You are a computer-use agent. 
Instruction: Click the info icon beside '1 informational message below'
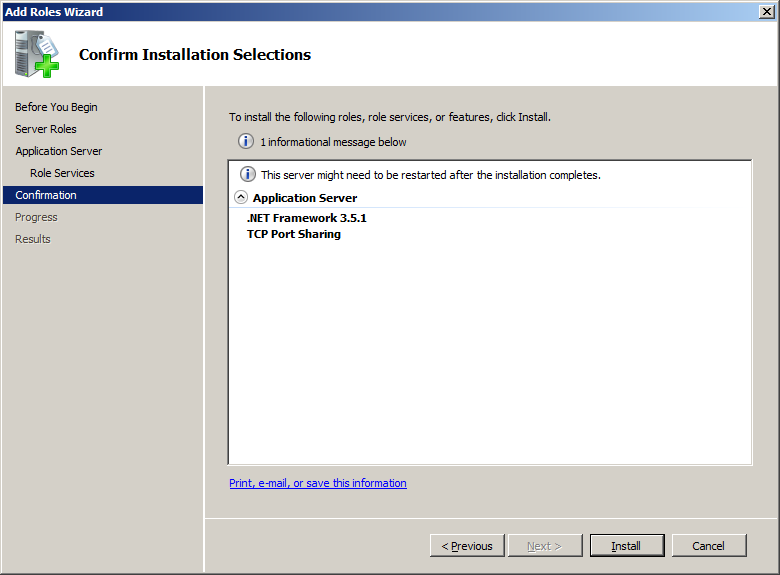(246, 142)
